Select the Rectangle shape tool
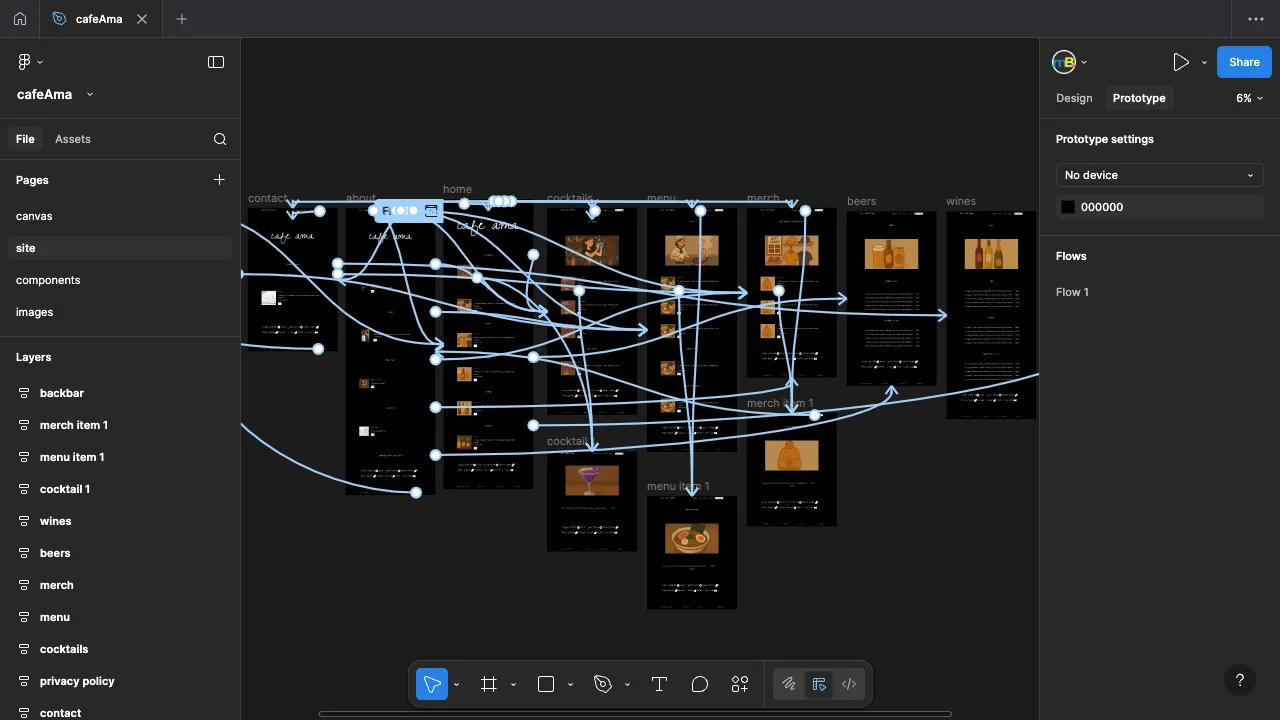This screenshot has width=1280, height=720. [x=546, y=684]
